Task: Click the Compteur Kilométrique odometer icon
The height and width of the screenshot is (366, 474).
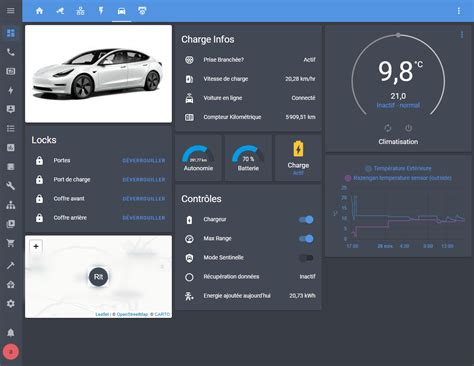Action: pyautogui.click(x=189, y=117)
